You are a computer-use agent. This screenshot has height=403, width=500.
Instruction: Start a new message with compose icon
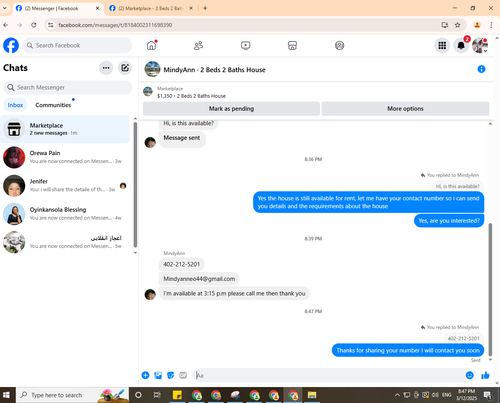click(x=125, y=68)
